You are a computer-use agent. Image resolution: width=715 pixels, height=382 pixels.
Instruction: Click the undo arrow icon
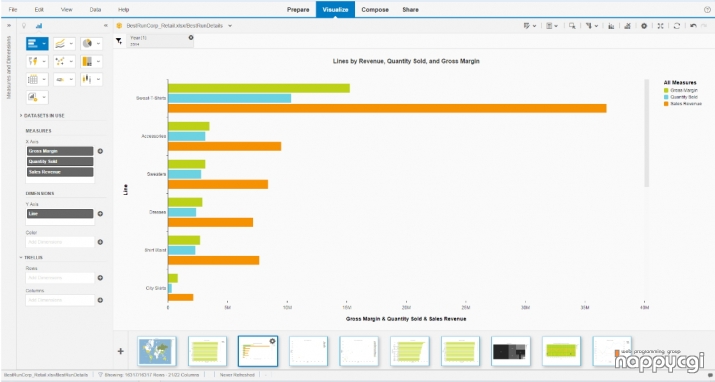click(693, 26)
